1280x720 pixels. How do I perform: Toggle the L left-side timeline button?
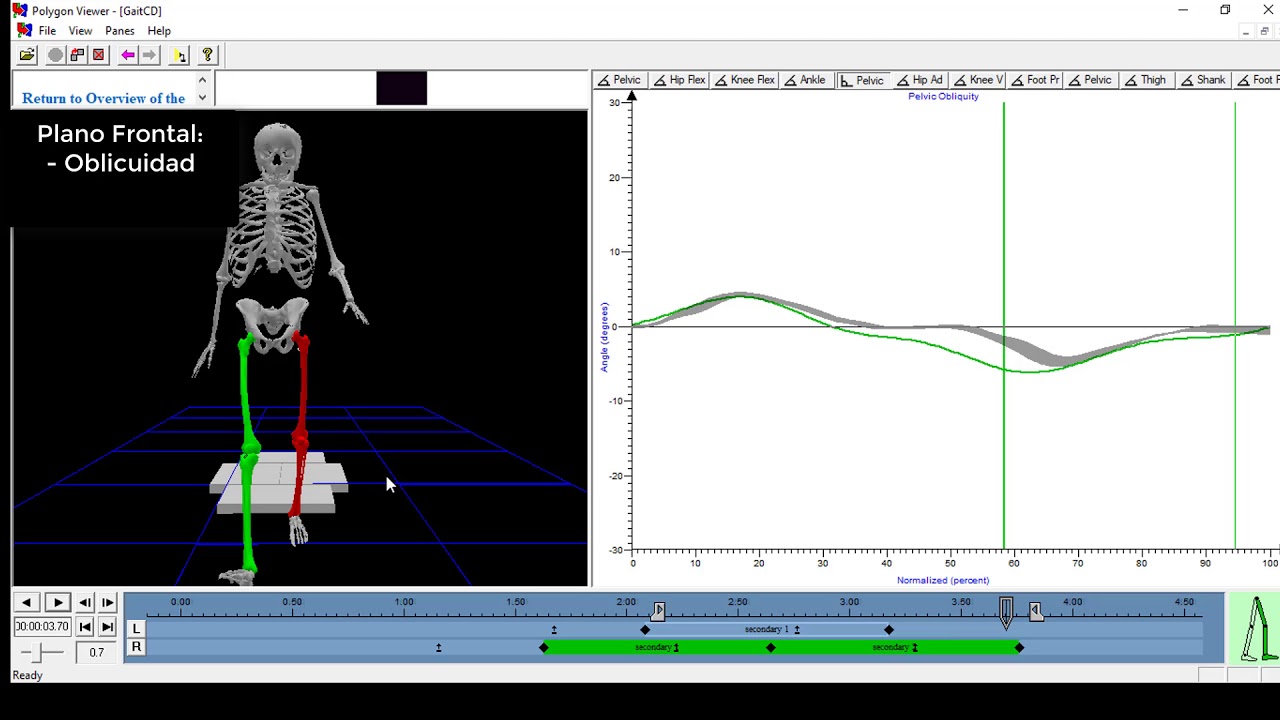click(x=136, y=628)
